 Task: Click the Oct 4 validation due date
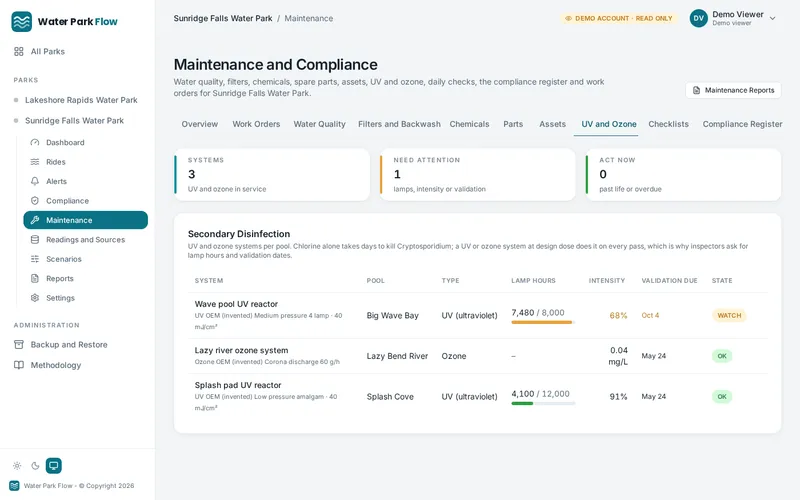click(x=650, y=315)
